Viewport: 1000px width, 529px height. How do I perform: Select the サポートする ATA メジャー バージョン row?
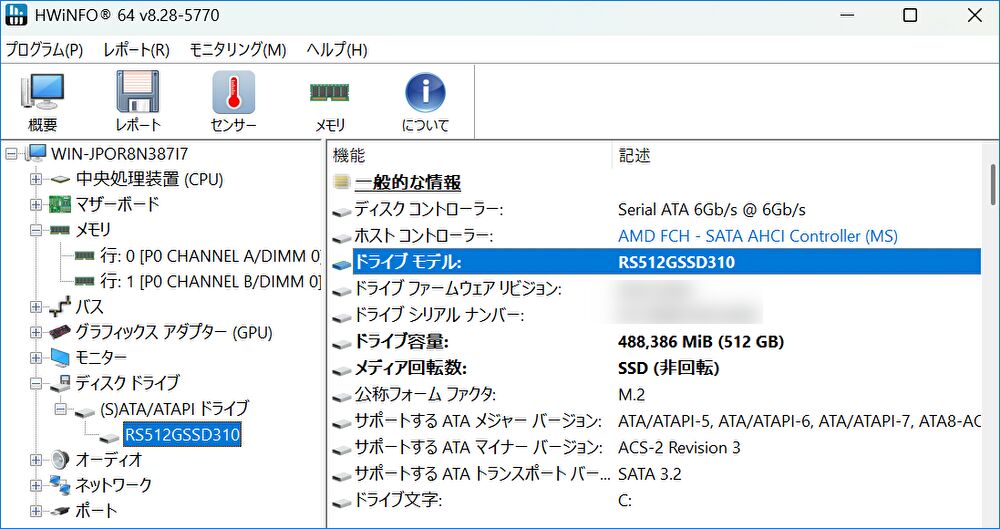656,421
